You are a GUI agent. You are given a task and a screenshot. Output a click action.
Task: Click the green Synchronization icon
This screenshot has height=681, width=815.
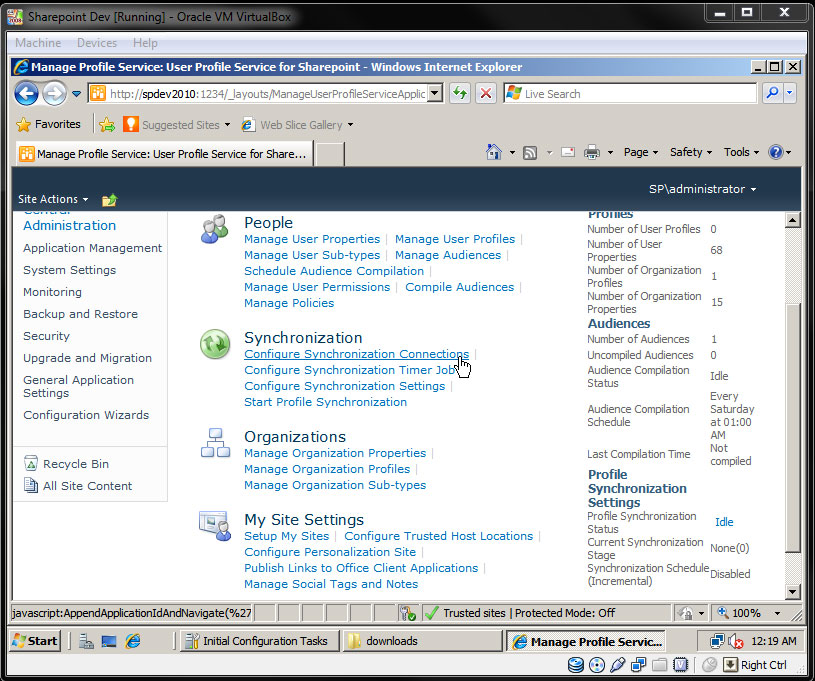[215, 344]
